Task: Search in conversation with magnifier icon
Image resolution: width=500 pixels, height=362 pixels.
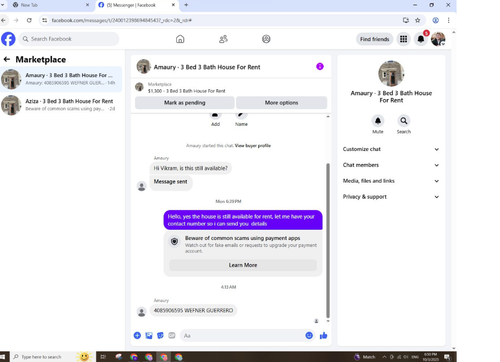Action: pyautogui.click(x=404, y=121)
